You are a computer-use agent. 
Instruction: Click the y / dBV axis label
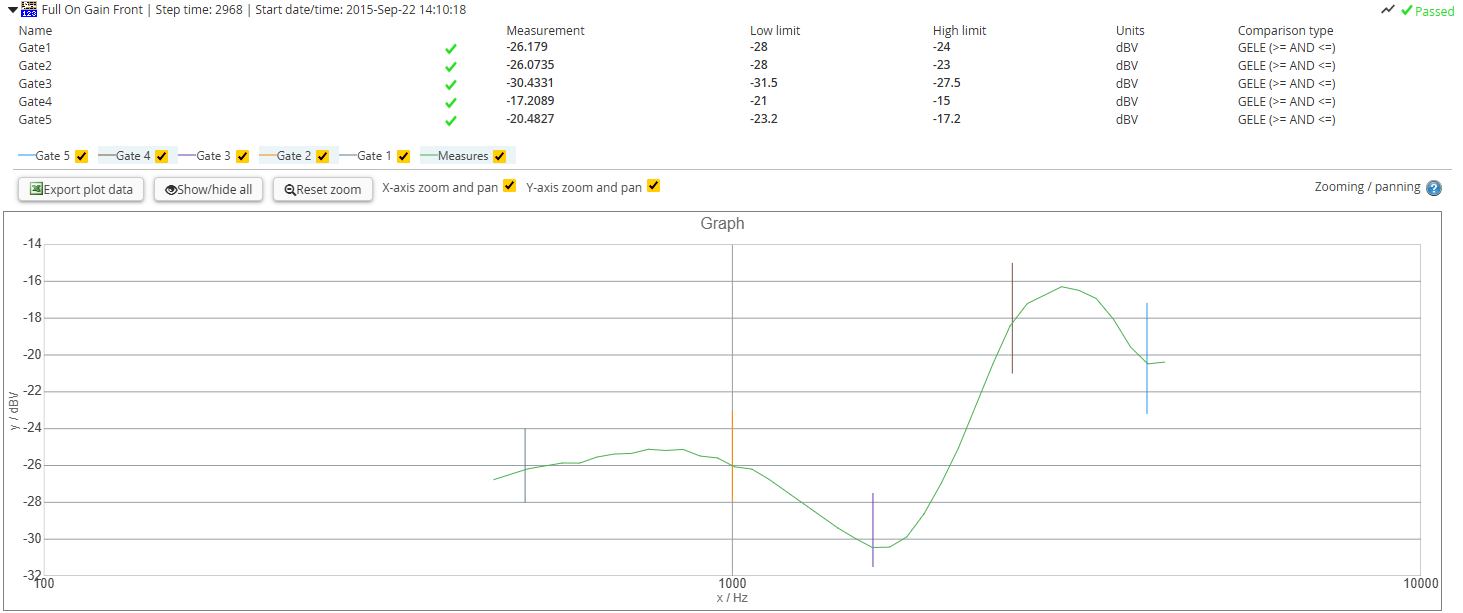coord(15,410)
